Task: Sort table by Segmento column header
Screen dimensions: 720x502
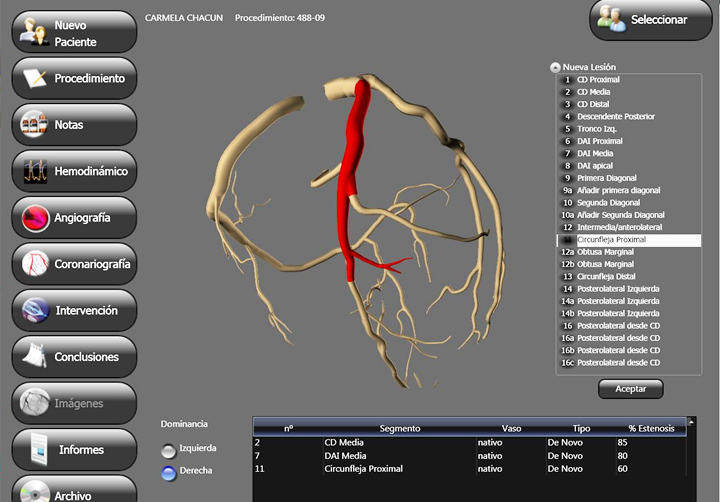Action: pos(399,428)
